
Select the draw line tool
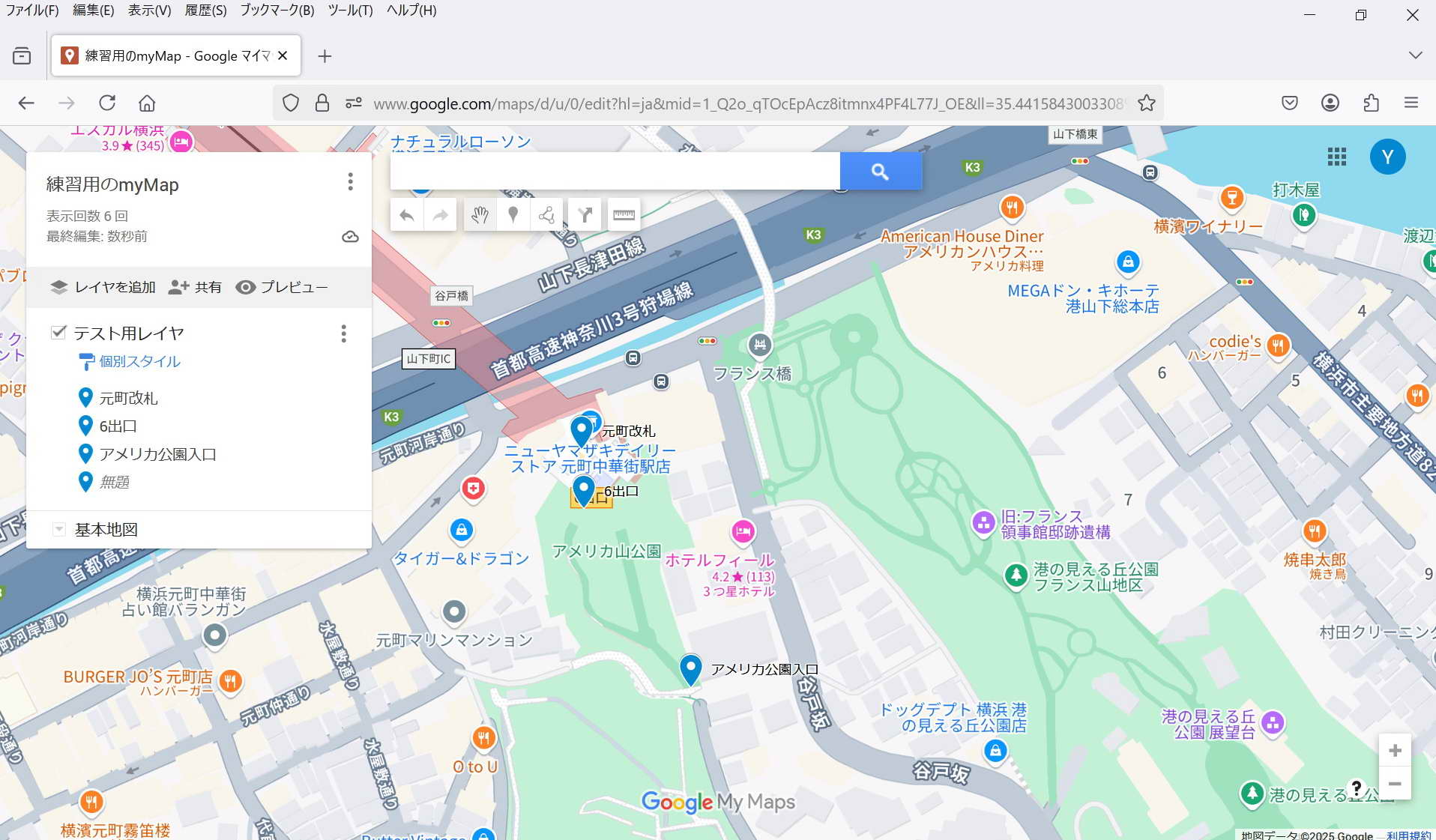tap(546, 216)
